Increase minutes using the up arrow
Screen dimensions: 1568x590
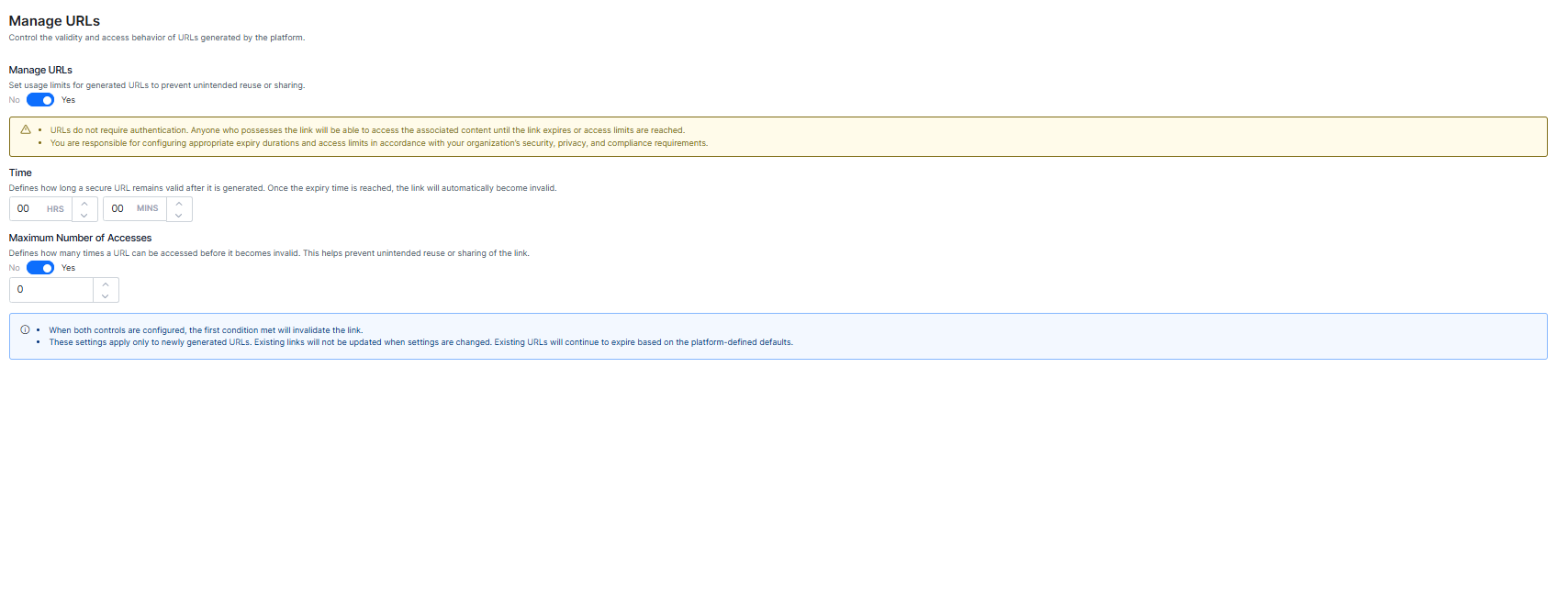pos(179,203)
